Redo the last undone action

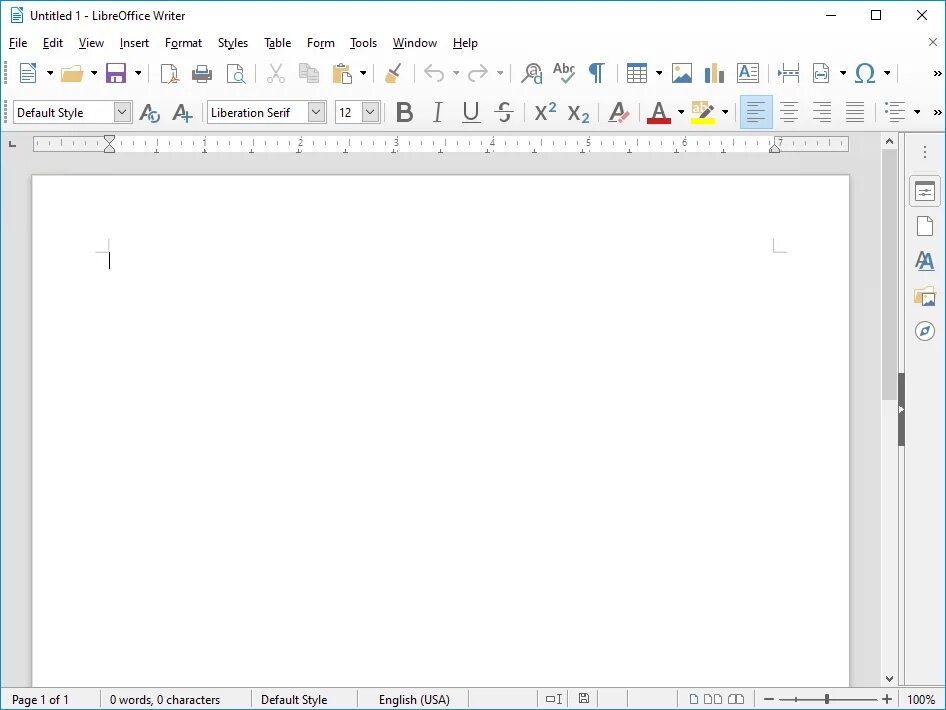(478, 73)
